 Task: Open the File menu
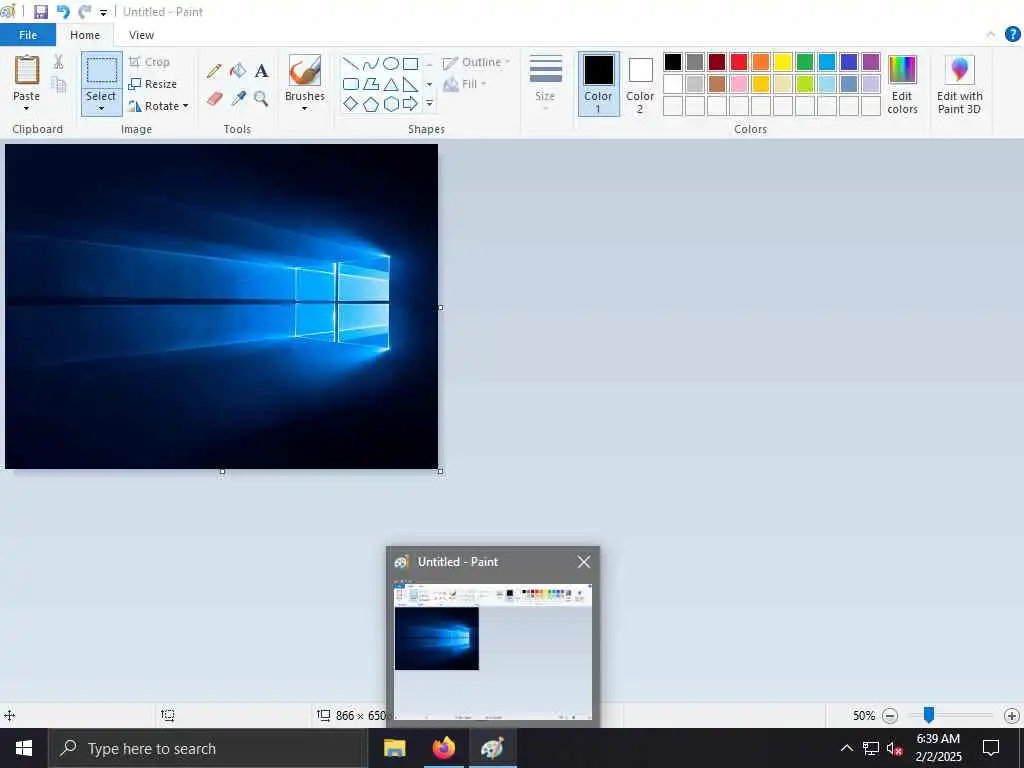tap(28, 35)
